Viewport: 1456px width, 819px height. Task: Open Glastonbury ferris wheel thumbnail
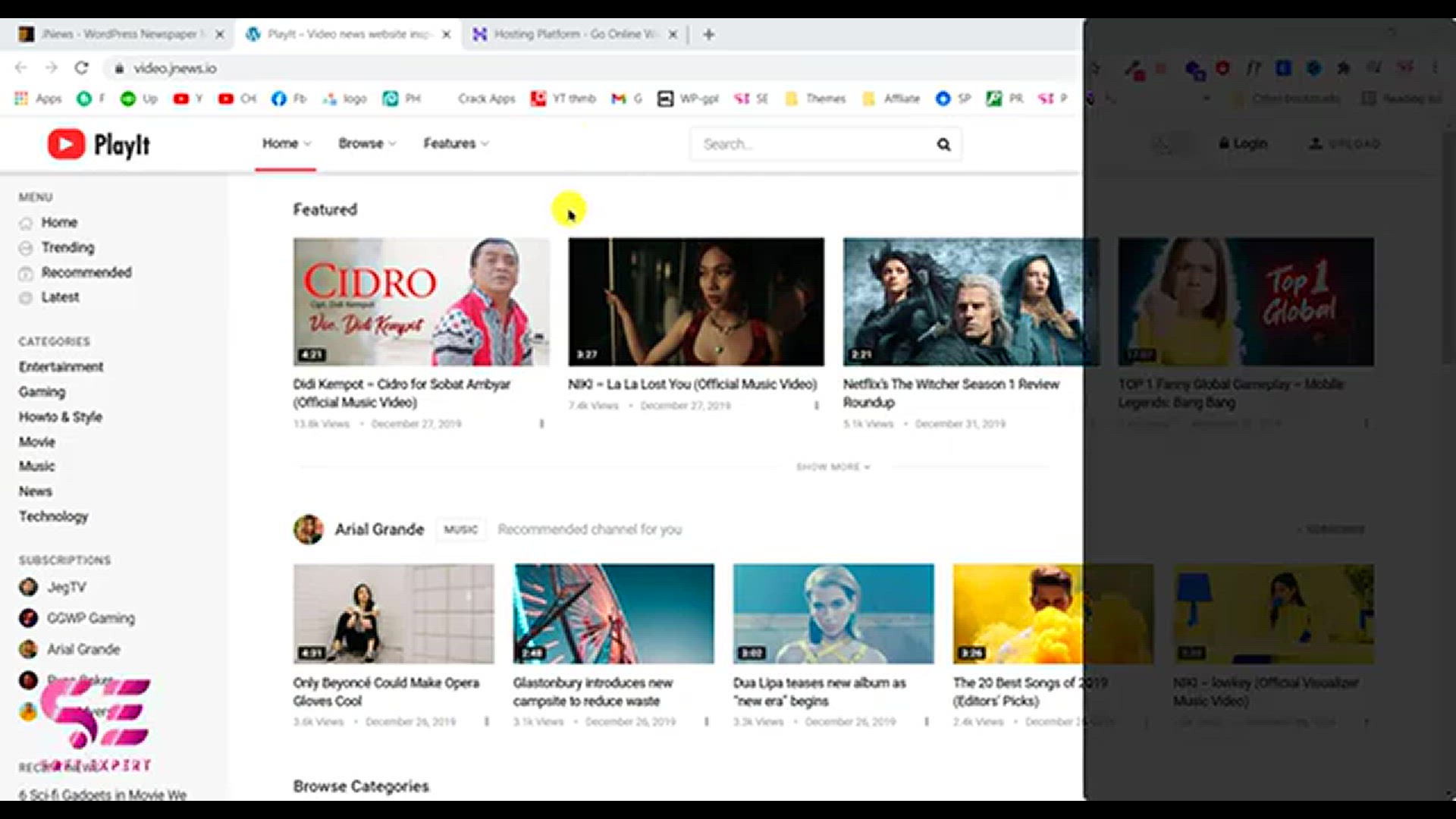tap(613, 614)
